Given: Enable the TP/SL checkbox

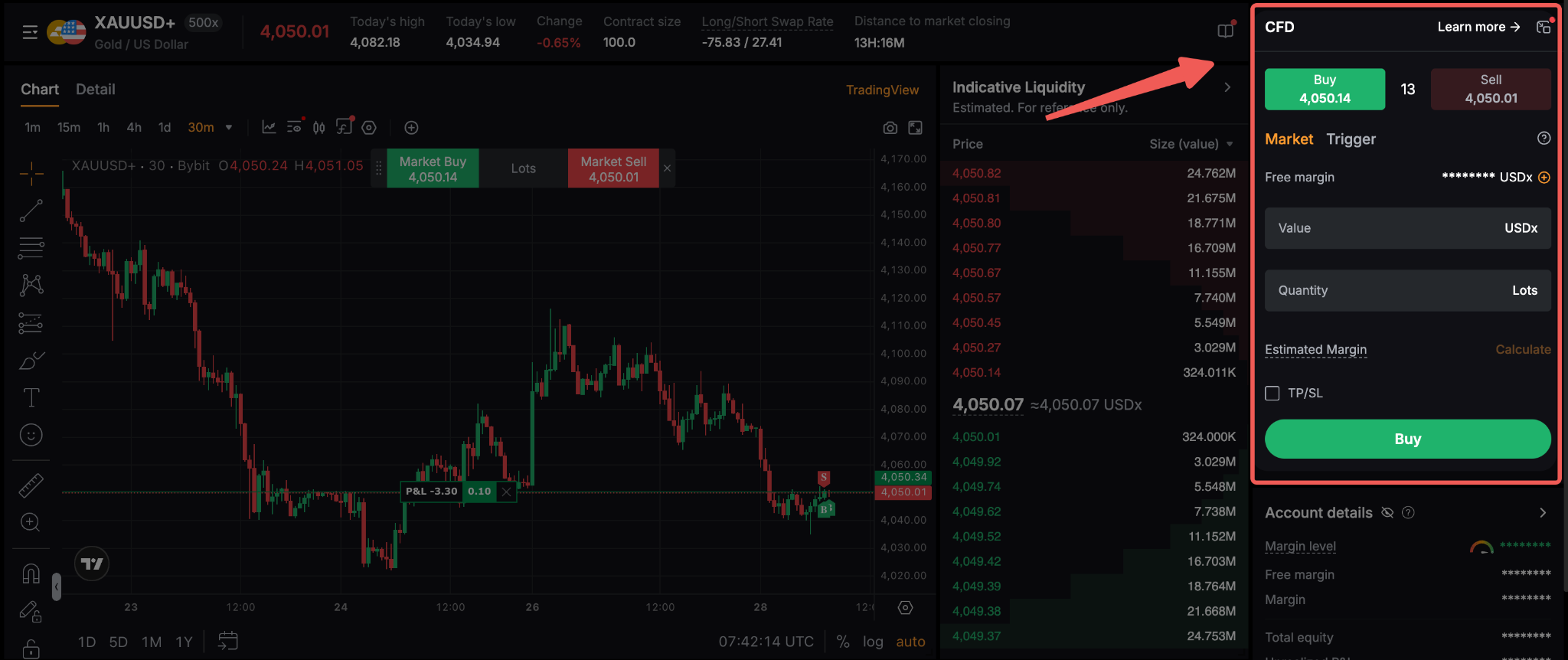Looking at the screenshot, I should point(1272,393).
